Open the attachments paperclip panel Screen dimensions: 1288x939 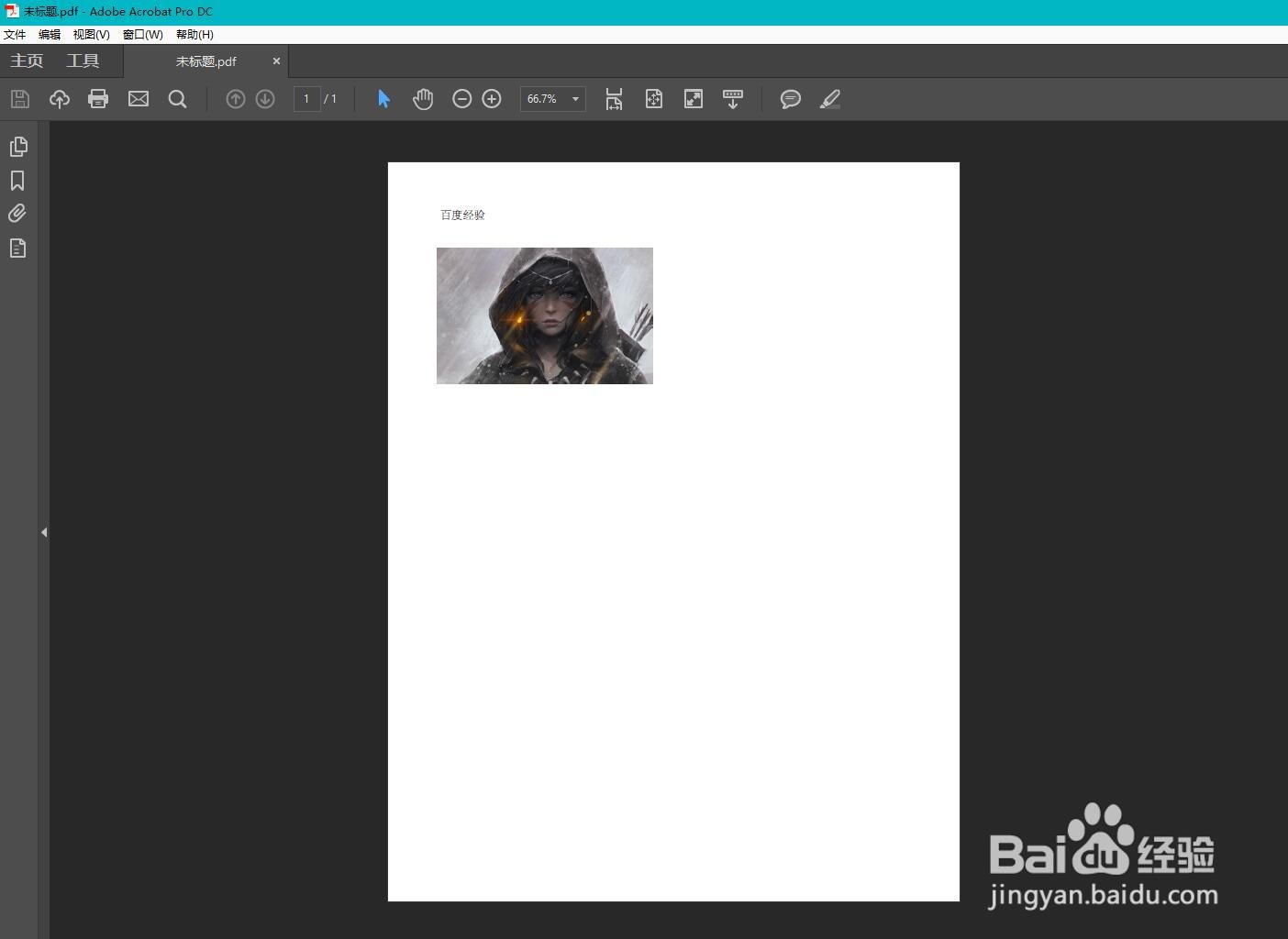point(17,214)
